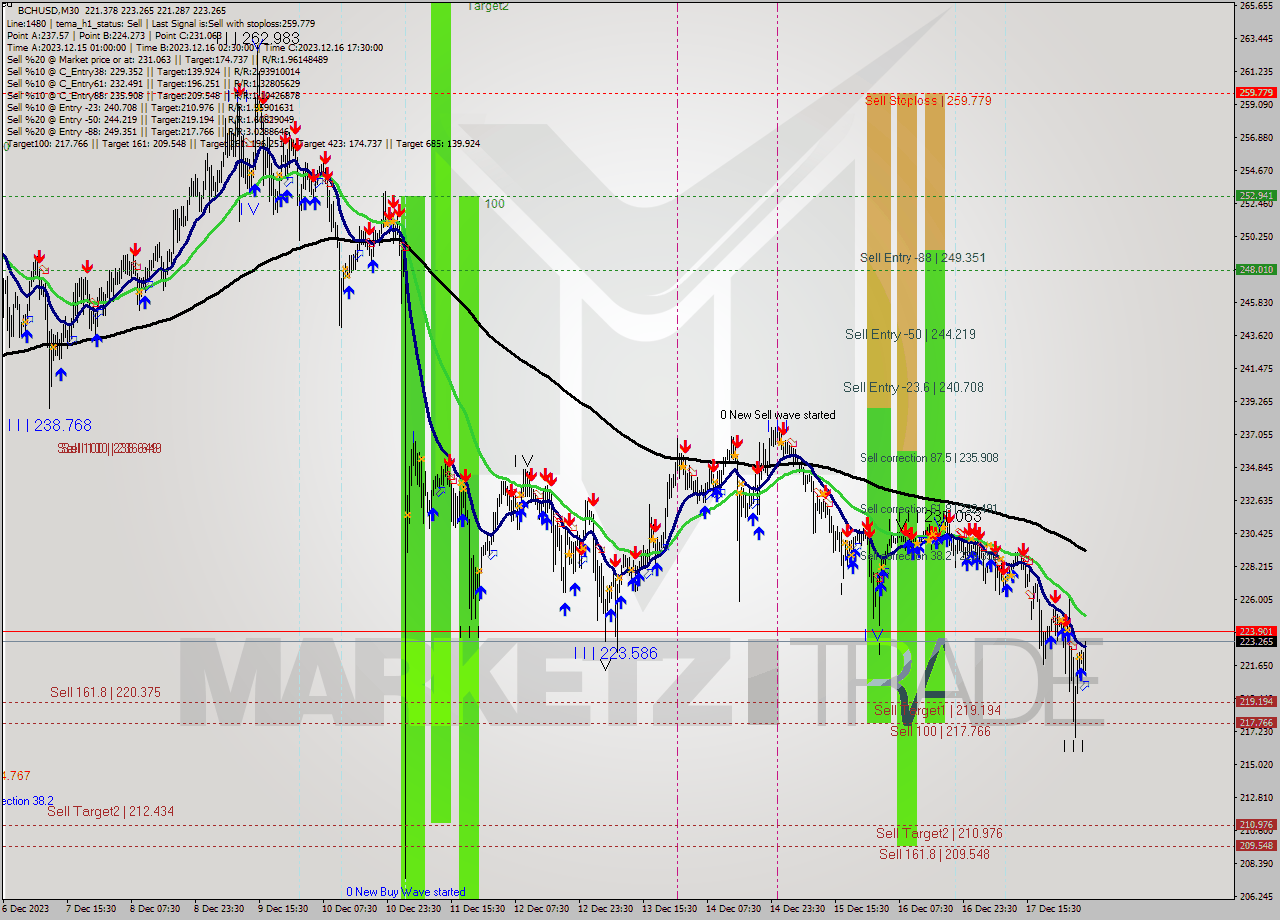1280x920 pixels.
Task: Click the '0 New Buy Wave started' annotation
Action: 406,892
